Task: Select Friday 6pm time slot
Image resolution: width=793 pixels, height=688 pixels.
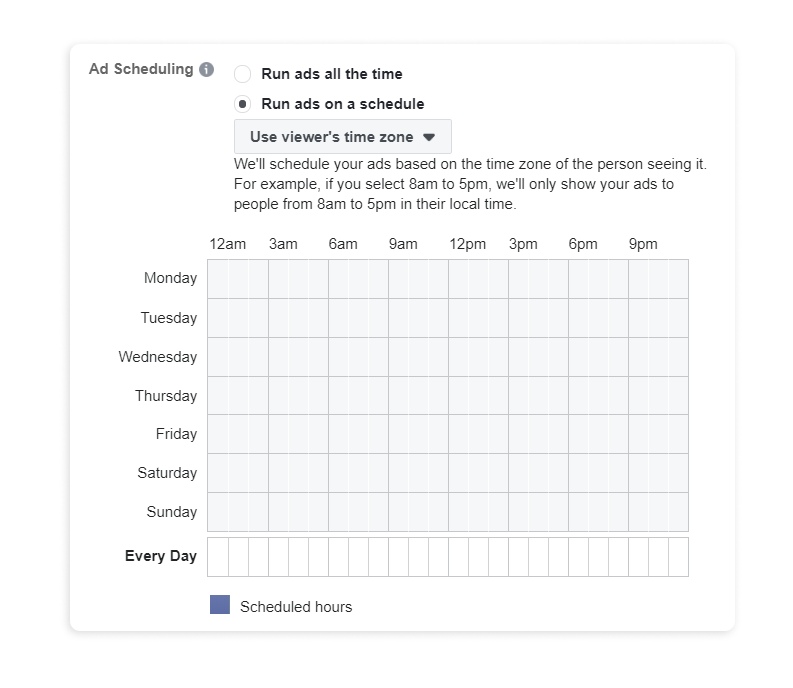Action: 579,434
